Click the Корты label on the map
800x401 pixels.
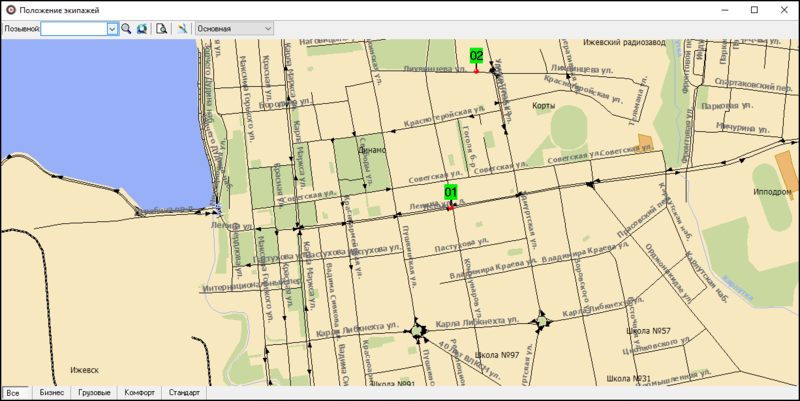(544, 105)
